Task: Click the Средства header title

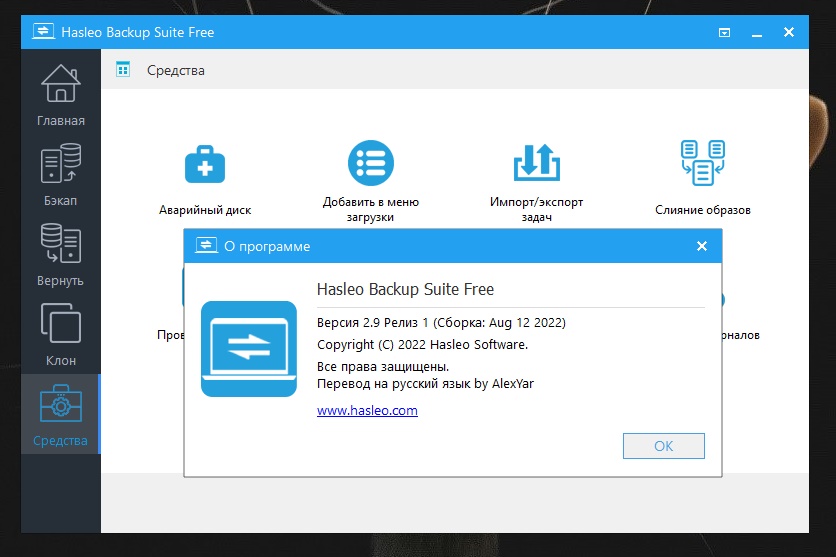Action: point(175,70)
